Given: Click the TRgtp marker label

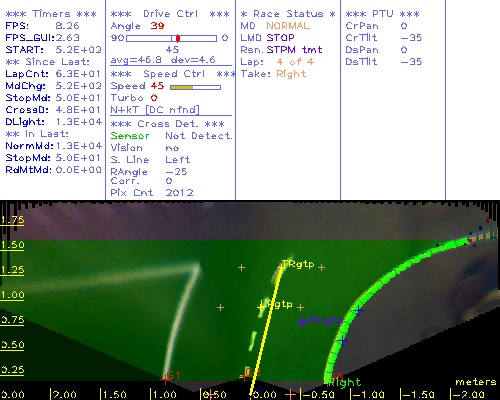Looking at the screenshot, I should click(x=298, y=264).
